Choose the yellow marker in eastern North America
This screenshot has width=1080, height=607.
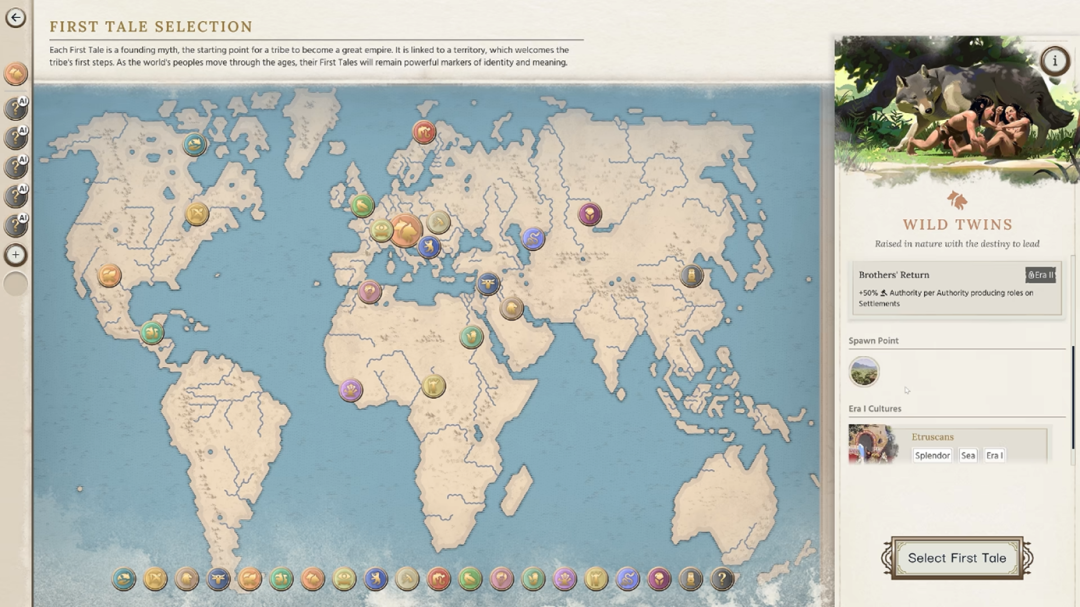[196, 214]
